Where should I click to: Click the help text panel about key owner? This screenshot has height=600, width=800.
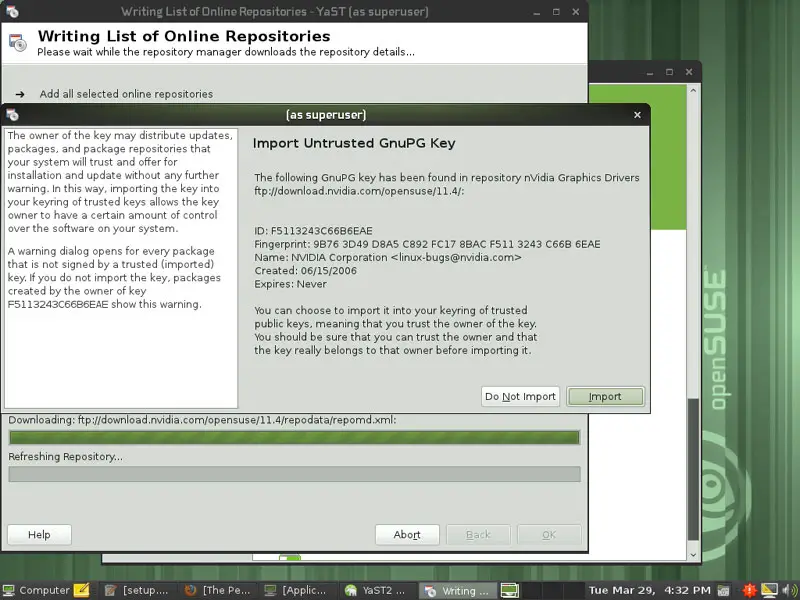pyautogui.click(x=121, y=268)
